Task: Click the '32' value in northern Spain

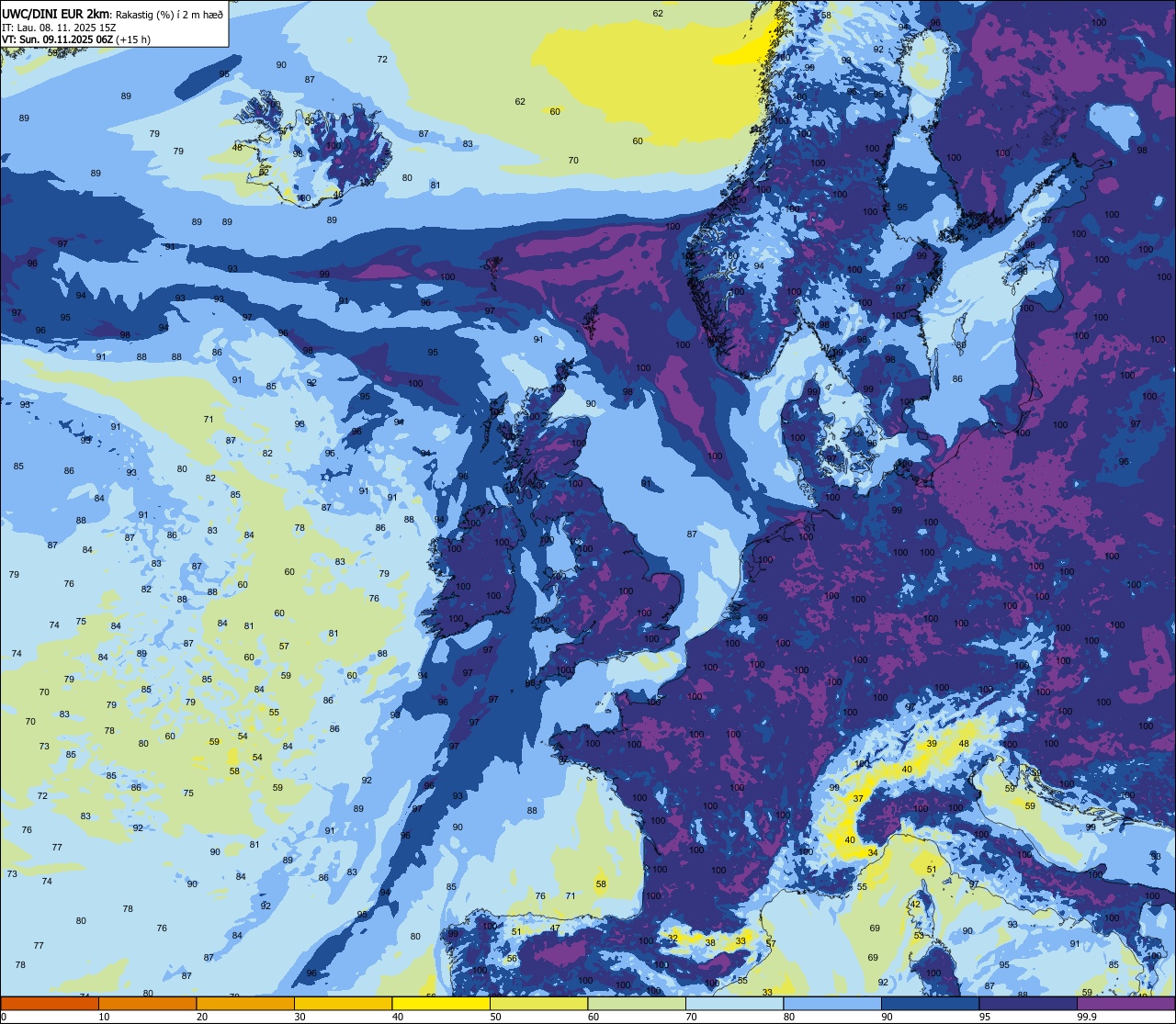Action: (x=673, y=939)
